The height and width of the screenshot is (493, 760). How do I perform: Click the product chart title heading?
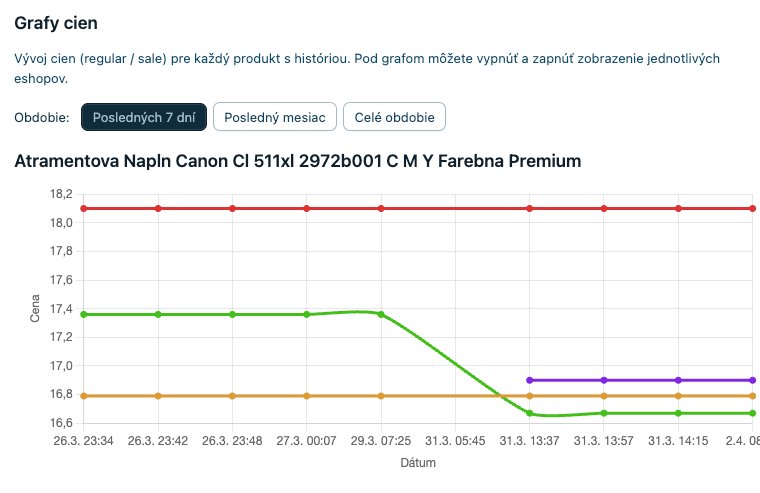point(298,160)
